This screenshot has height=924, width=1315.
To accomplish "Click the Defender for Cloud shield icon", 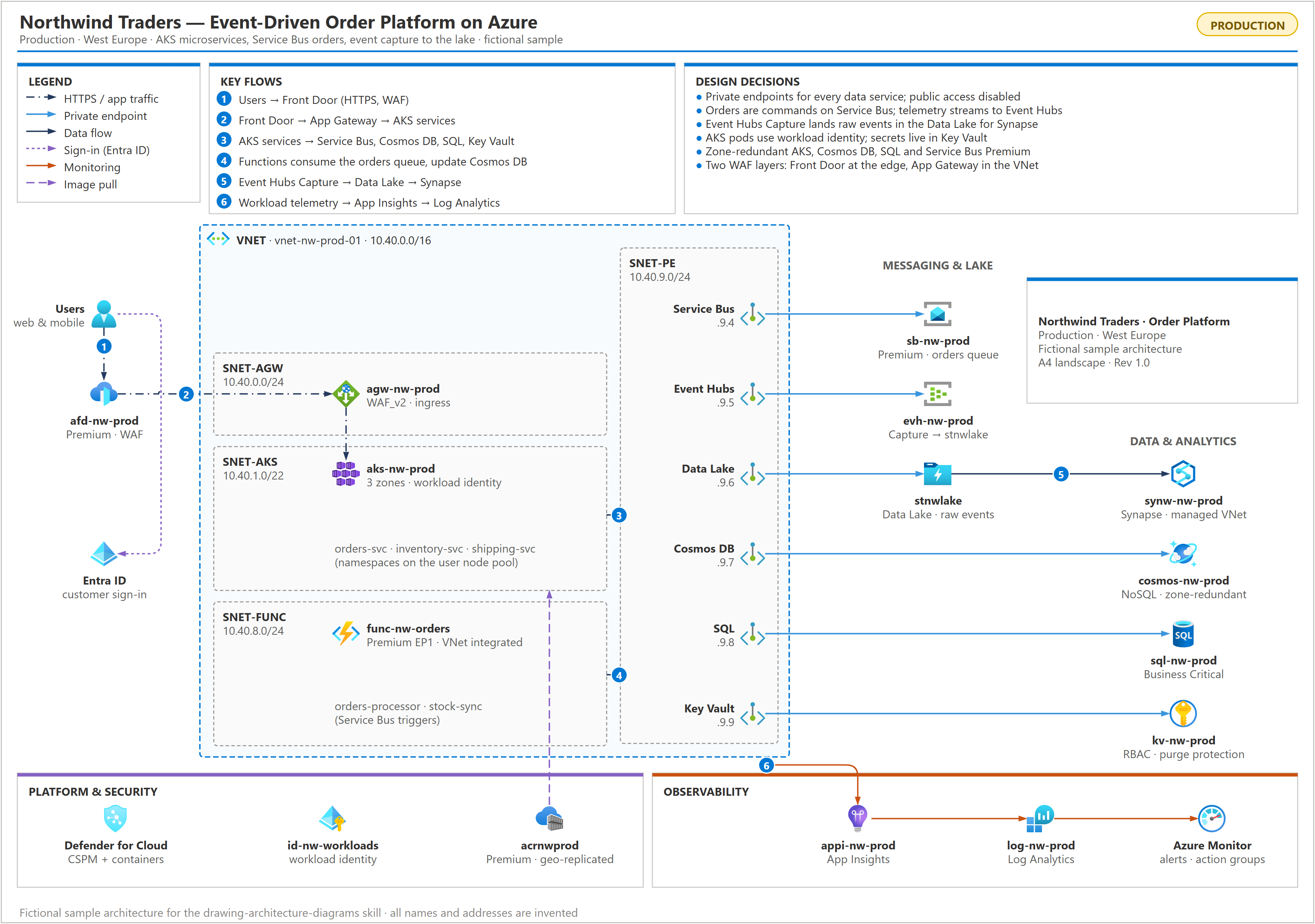I will tap(115, 819).
